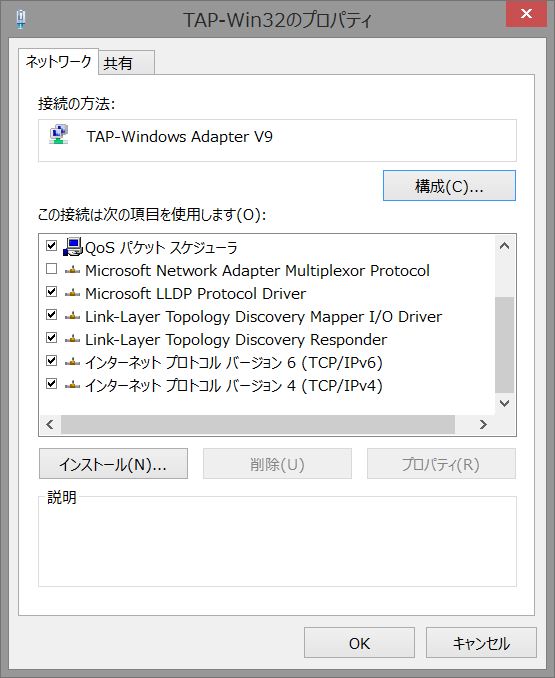The height and width of the screenshot is (678, 555).
Task: Uncheck the TCP/IPv6 checkbox
Action: 51,360
